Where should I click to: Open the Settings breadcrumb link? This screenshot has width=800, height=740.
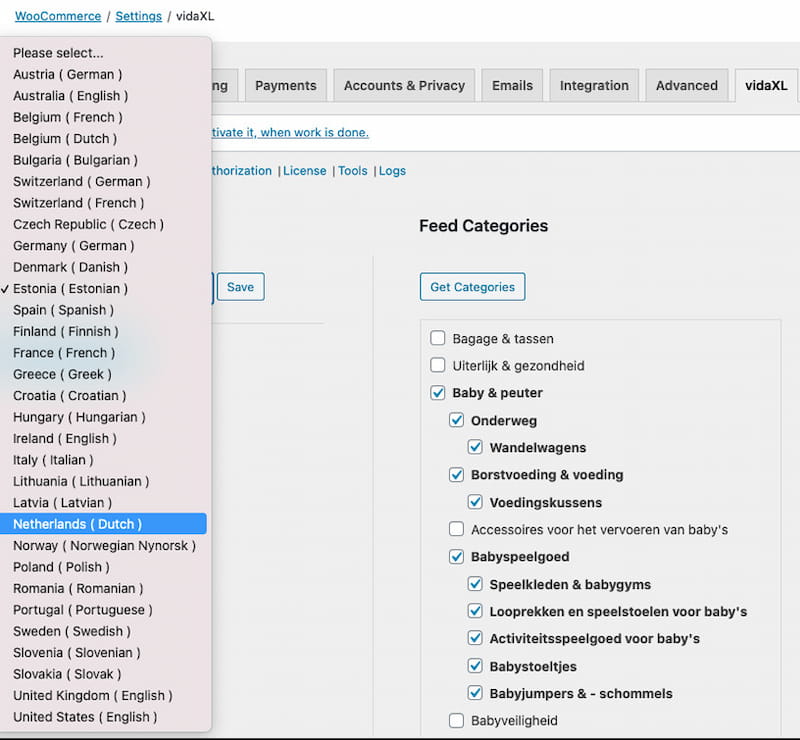pyautogui.click(x=138, y=15)
